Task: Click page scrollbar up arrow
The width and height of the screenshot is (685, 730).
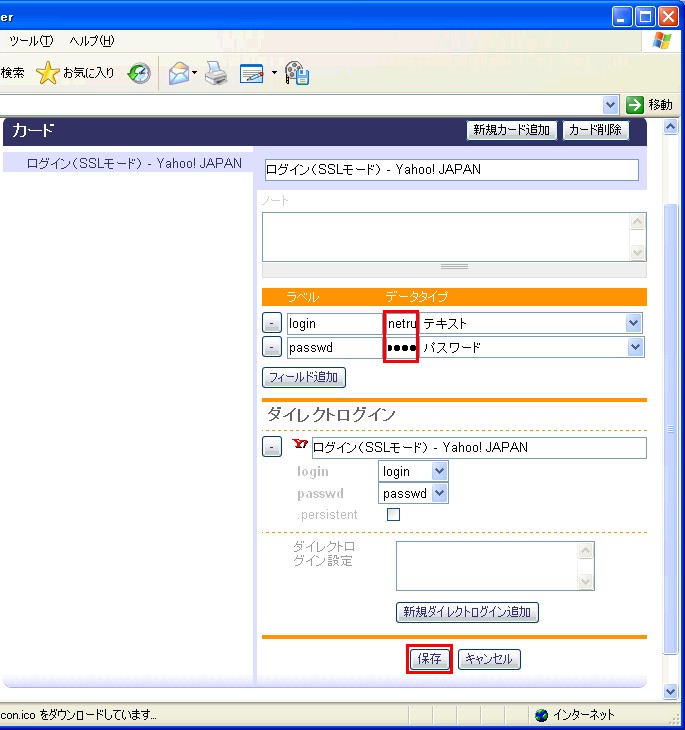Action: [x=671, y=127]
